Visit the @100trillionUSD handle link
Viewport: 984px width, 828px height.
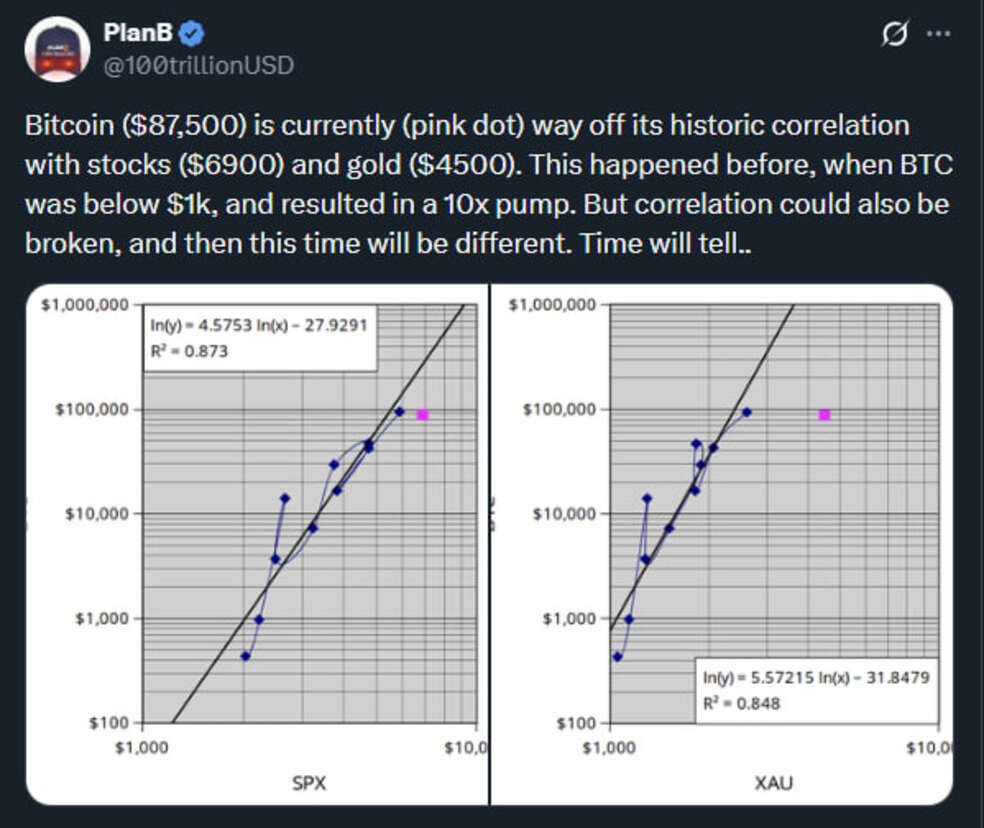pos(198,65)
